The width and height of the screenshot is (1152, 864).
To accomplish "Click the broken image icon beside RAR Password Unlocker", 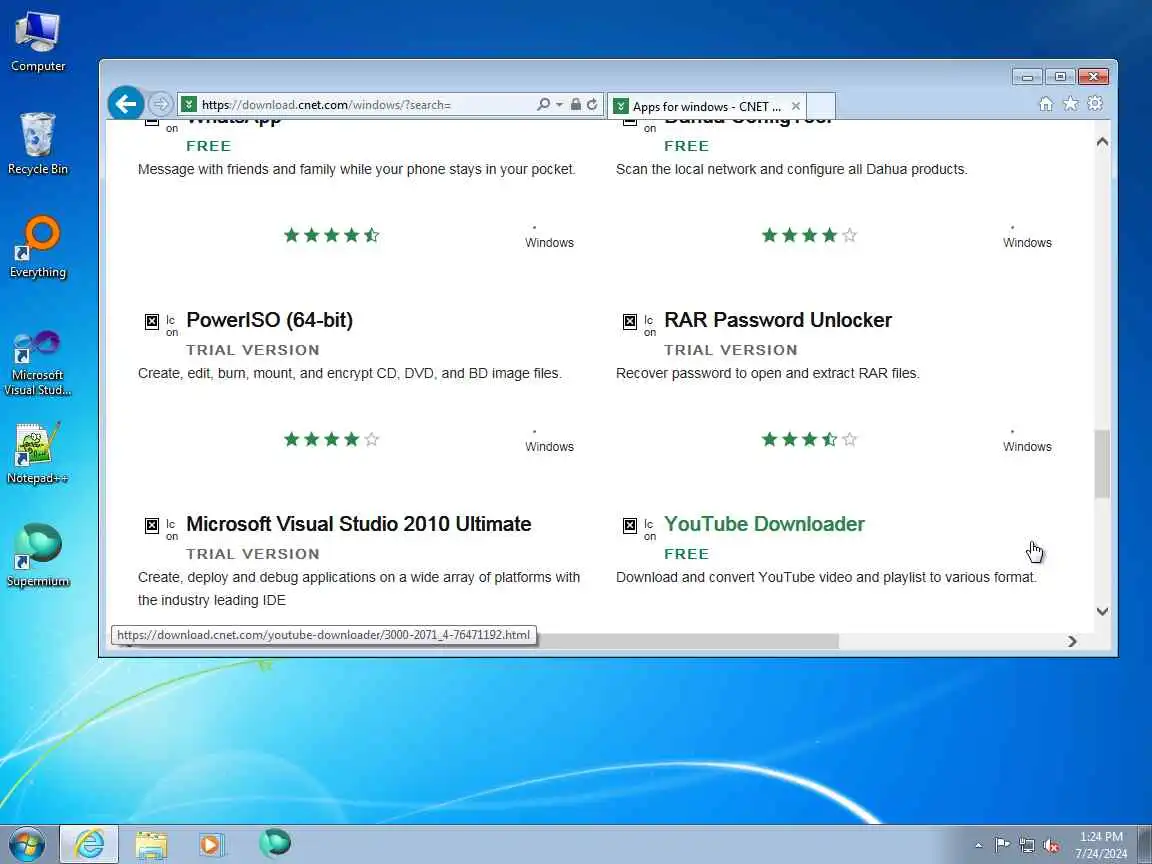I will 630,321.
